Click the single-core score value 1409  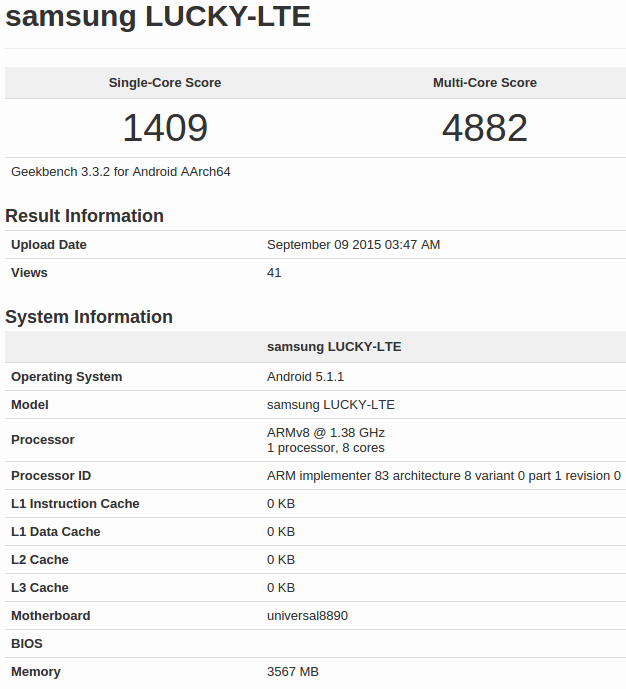[165, 128]
